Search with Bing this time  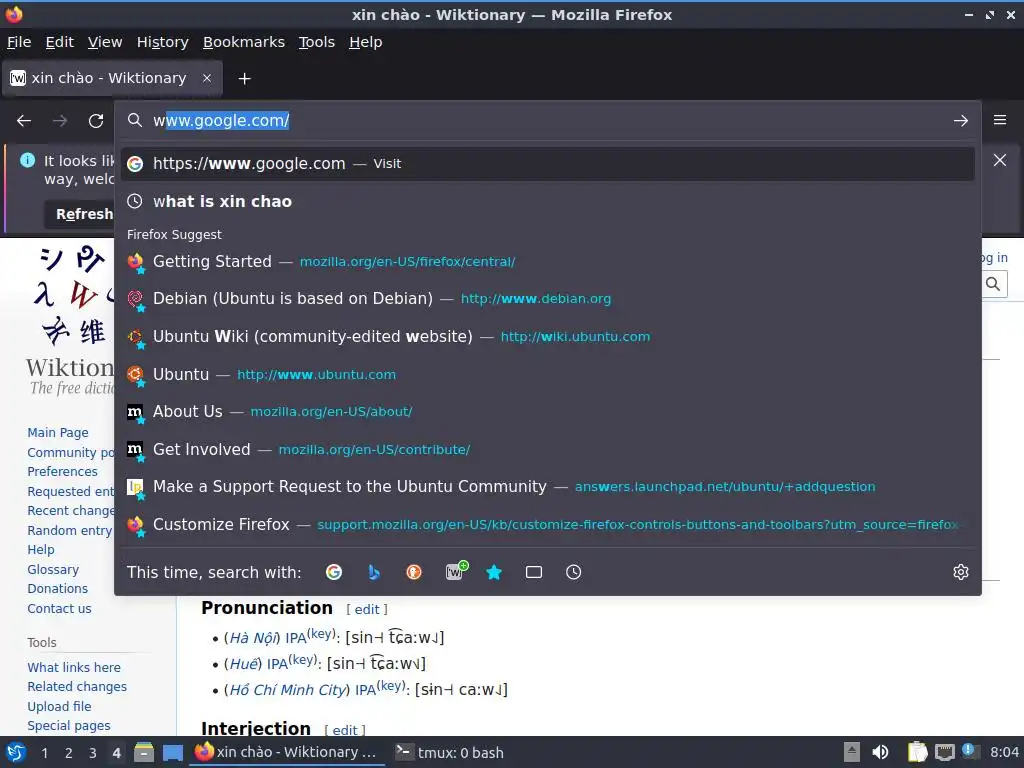coord(374,572)
